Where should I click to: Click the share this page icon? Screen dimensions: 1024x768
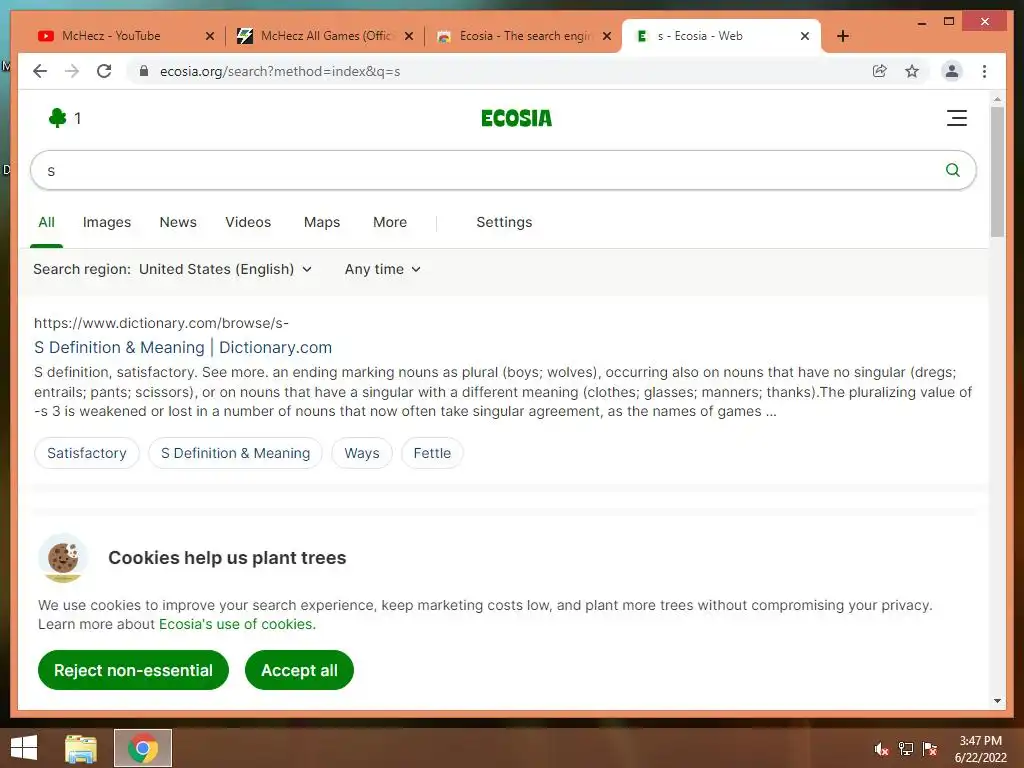click(x=880, y=71)
